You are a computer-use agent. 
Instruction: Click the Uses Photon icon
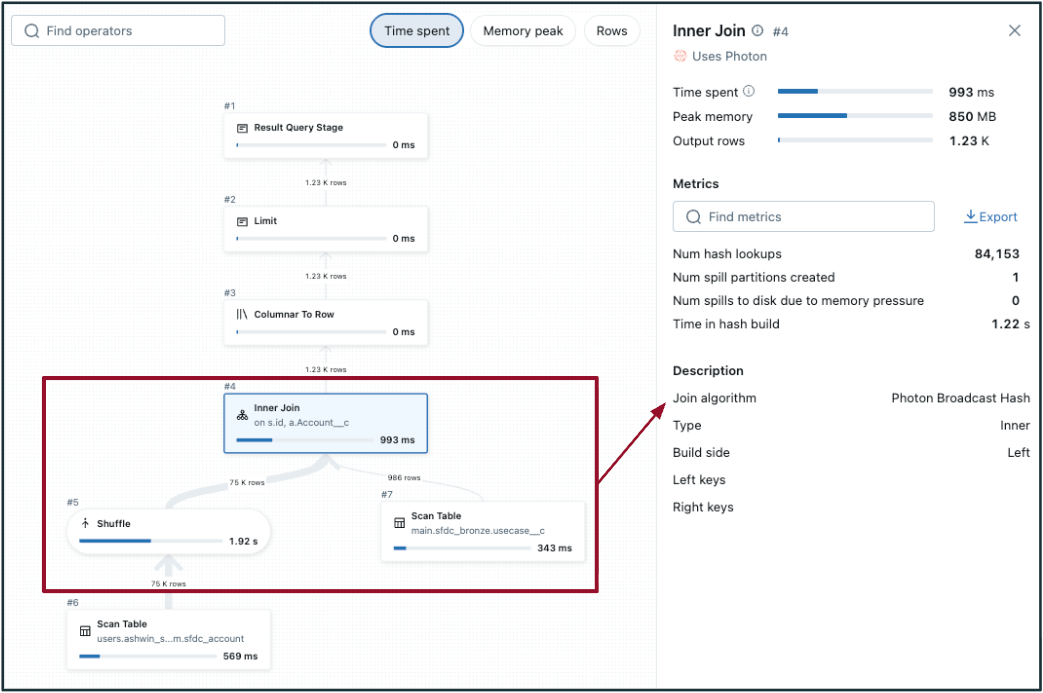tap(680, 57)
